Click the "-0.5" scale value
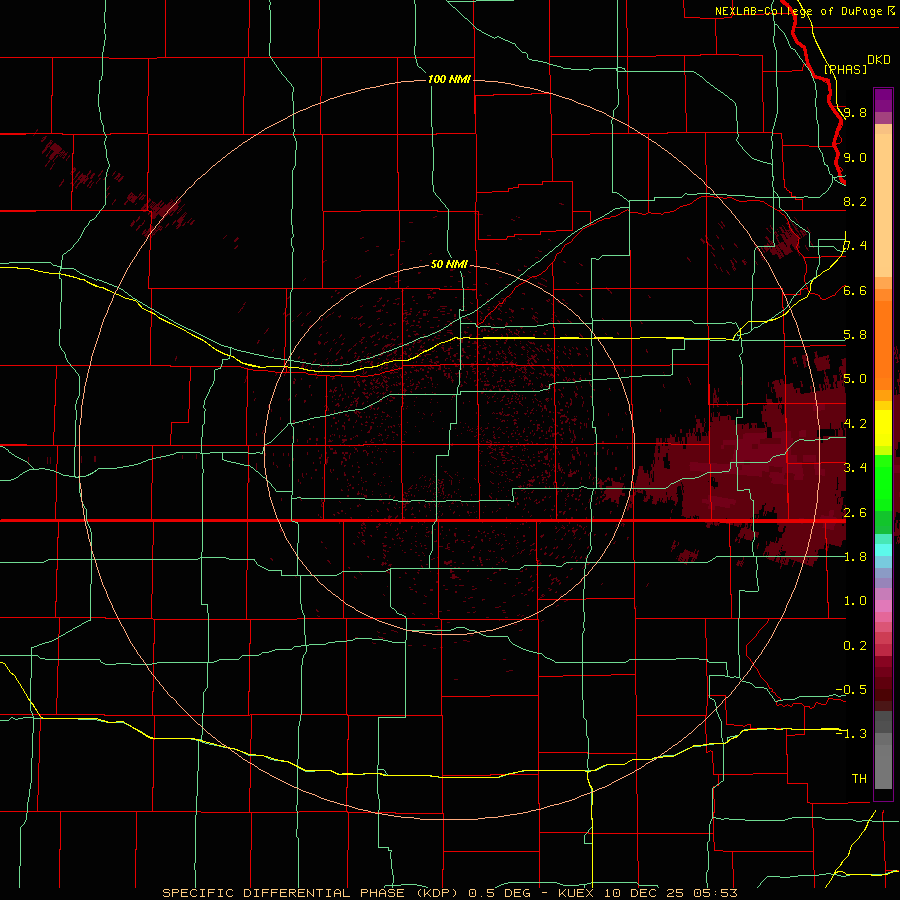 [x=851, y=689]
